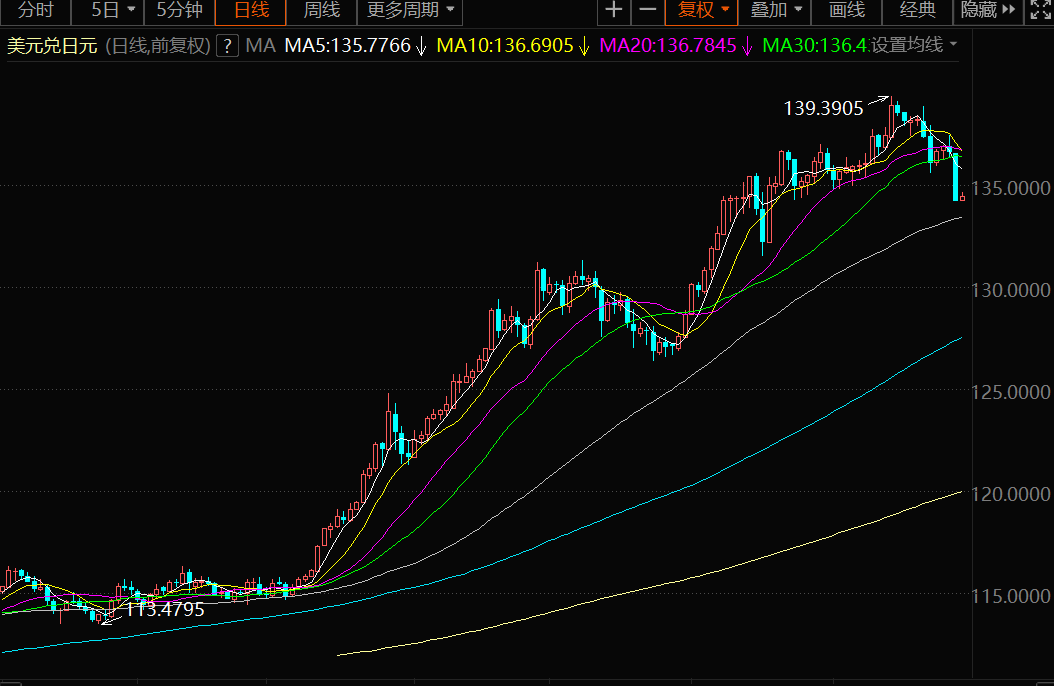Screen dimensions: 1054x686
Task: Open the 复权 adjustment dropdown
Action: pyautogui.click(x=703, y=11)
